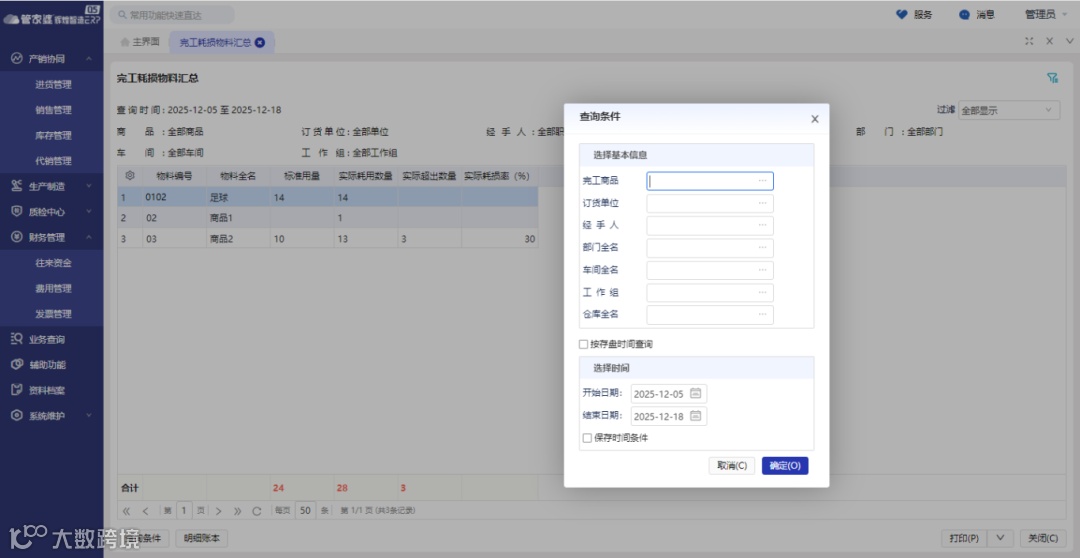The height and width of the screenshot is (558, 1080).
Task: Click the 取消(C) button
Action: [731, 466]
